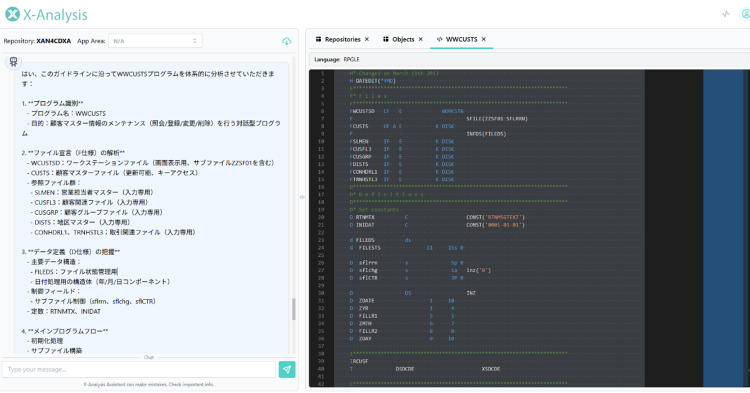
Task: Click code line 8 FCUSTS declaration
Action: (402, 126)
